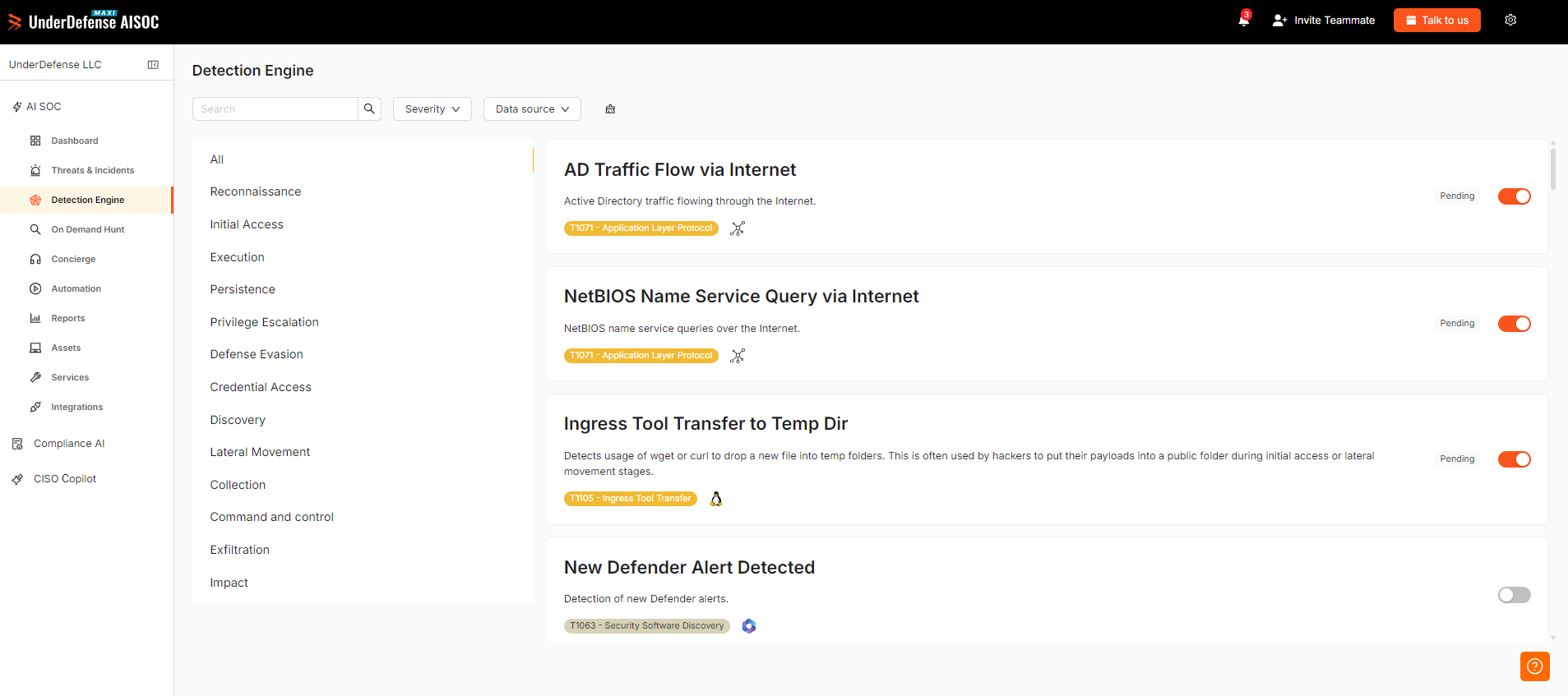Open the NetBIOS Name Service Query via Internet title

[x=742, y=296]
